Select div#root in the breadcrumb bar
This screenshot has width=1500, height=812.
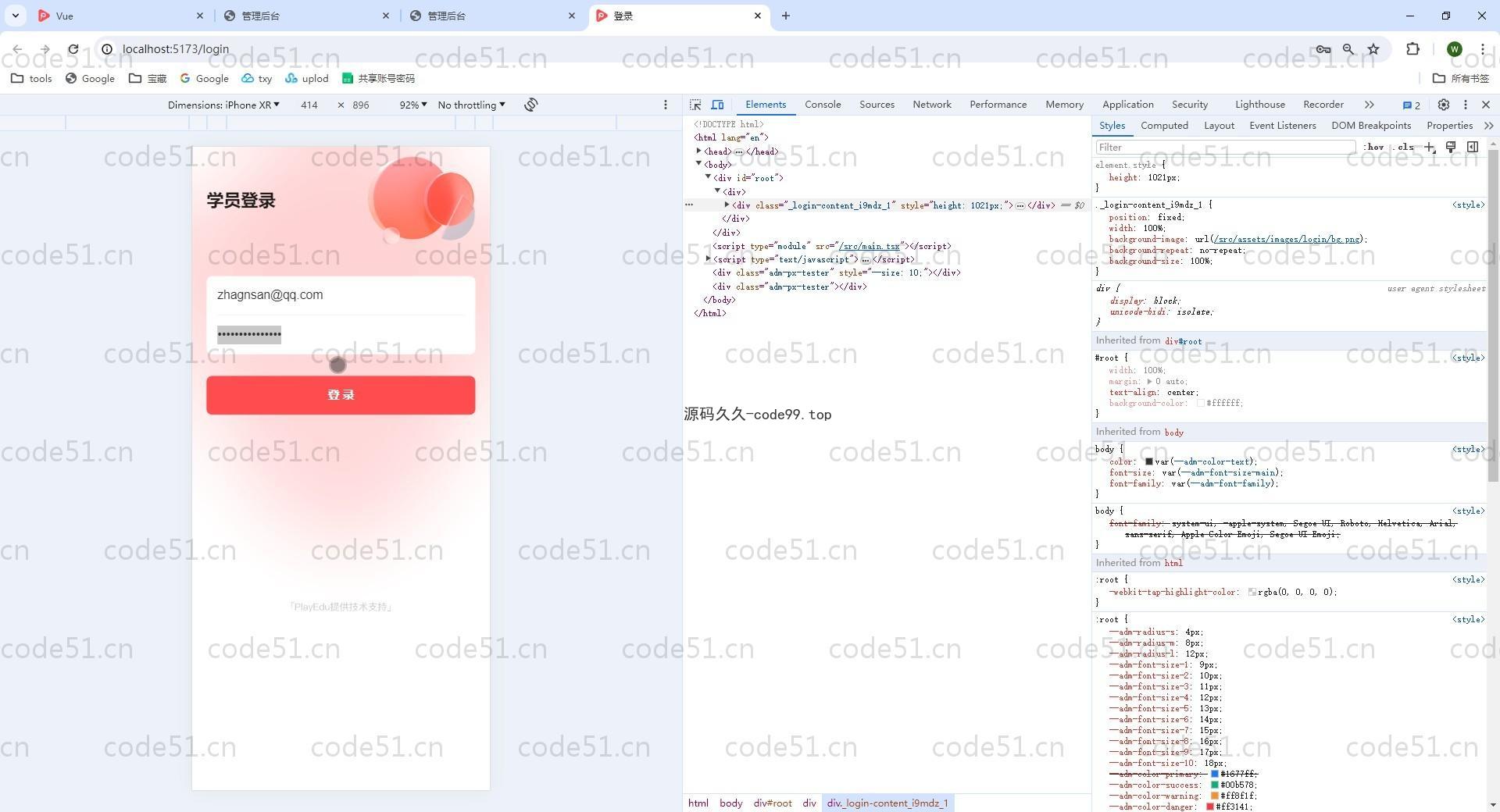tap(773, 803)
